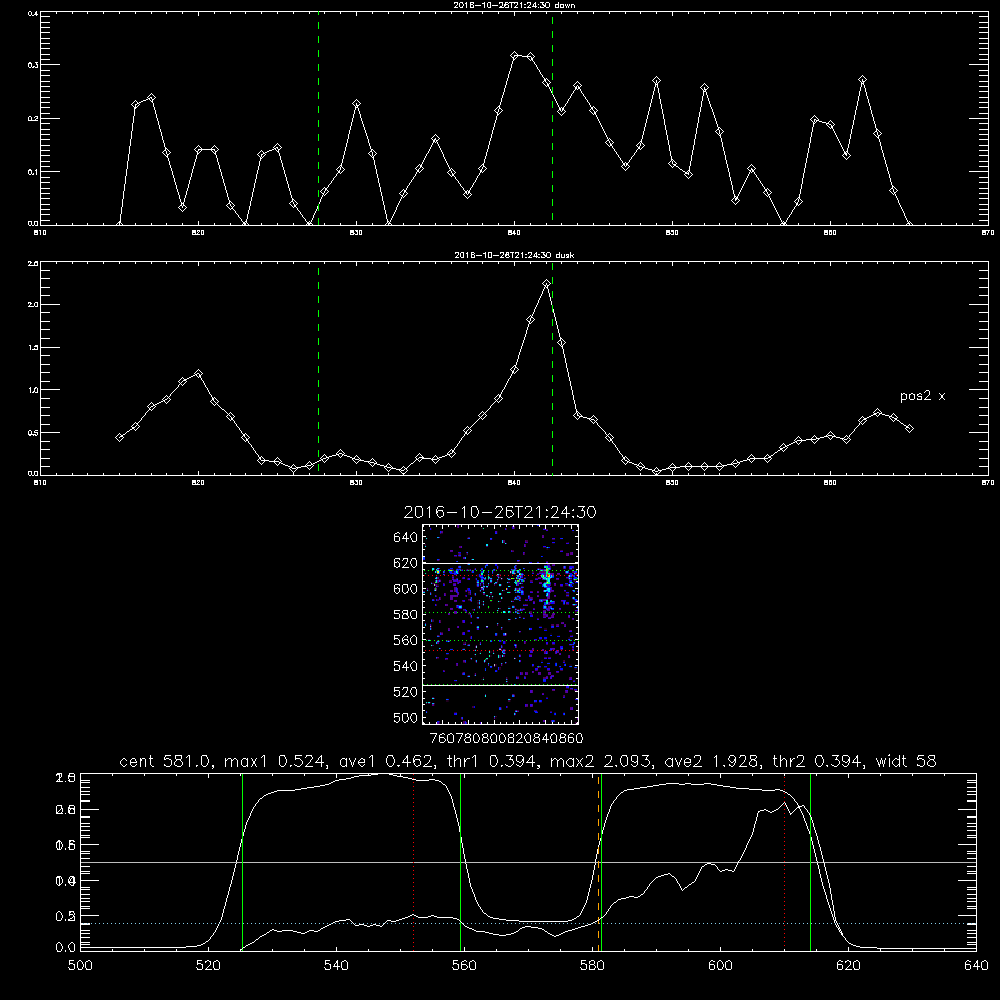Screen dimensions: 1000x1000
Task: Click the '640' x-axis label of bottom plot
Action: pyautogui.click(x=976, y=966)
